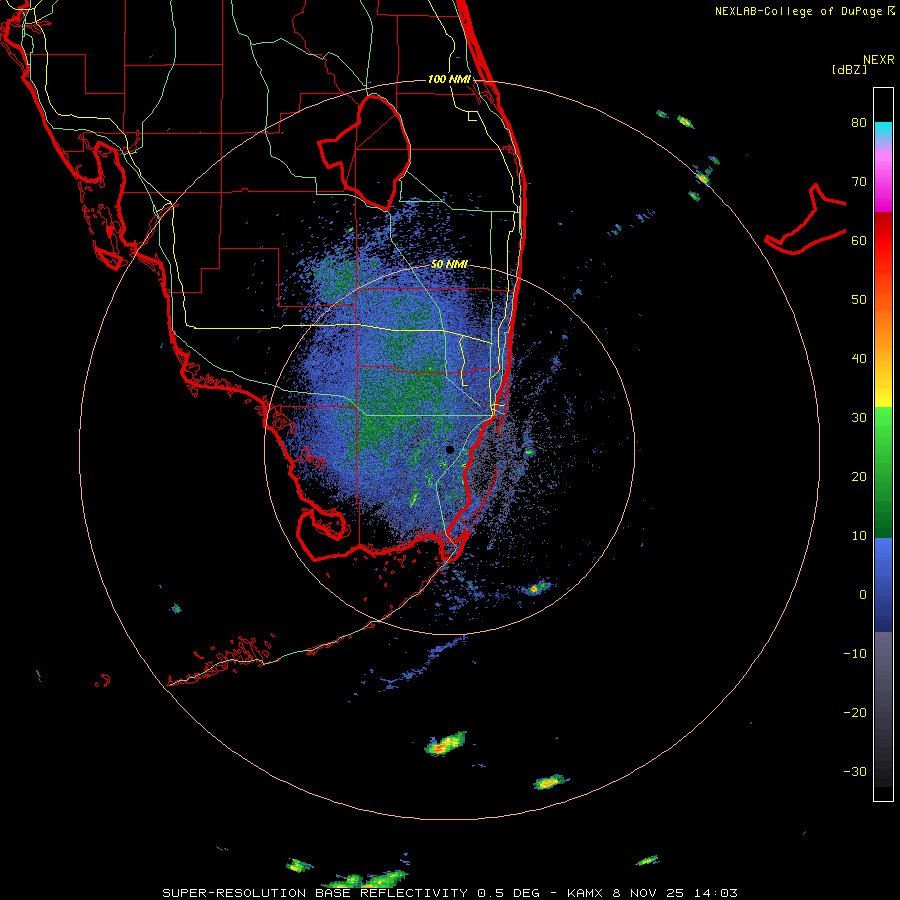
Task: Select the -20 dBZ scale tick label
Action: point(855,713)
